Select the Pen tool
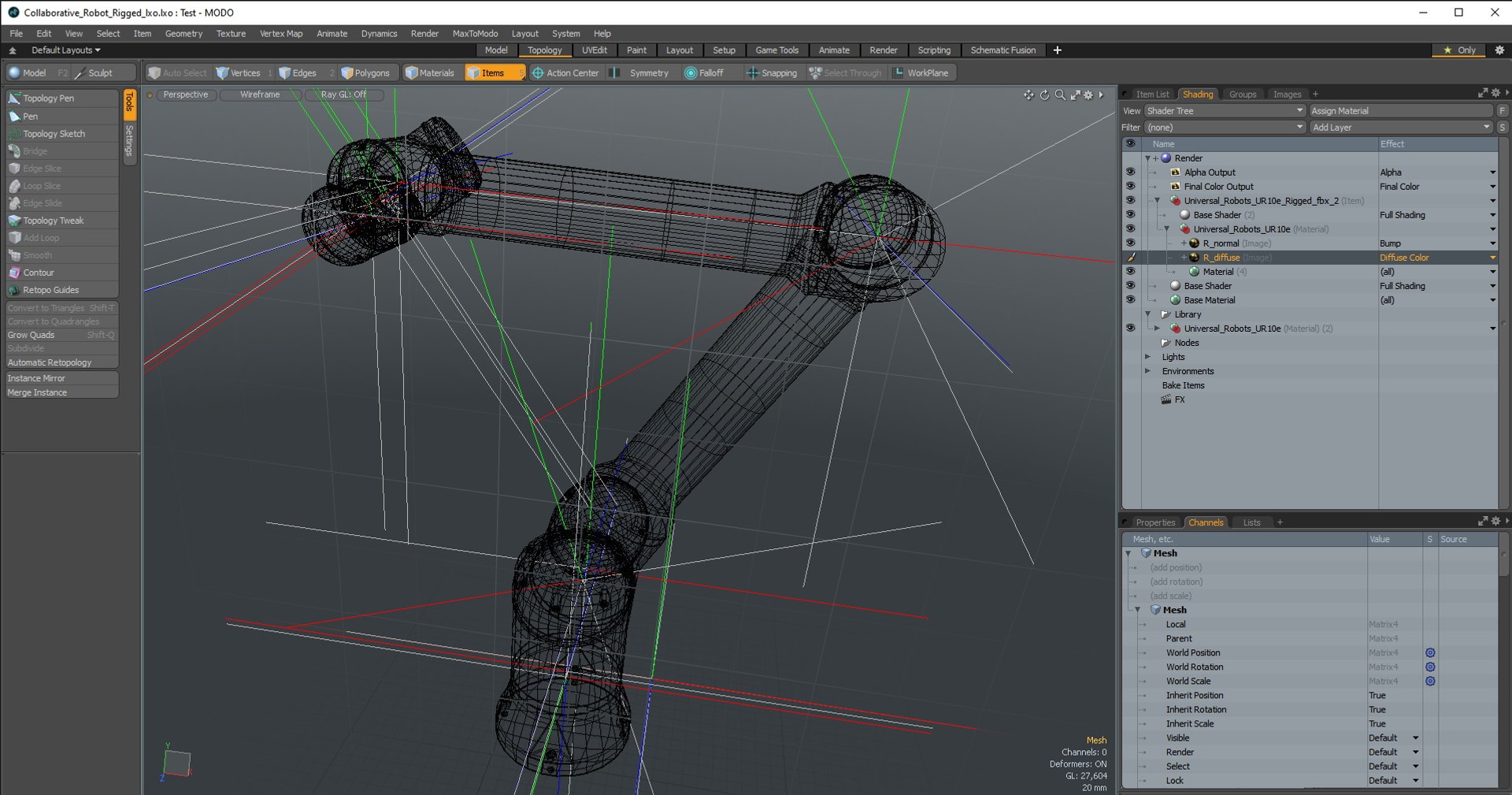Viewport: 1512px width, 795px height. [x=61, y=116]
